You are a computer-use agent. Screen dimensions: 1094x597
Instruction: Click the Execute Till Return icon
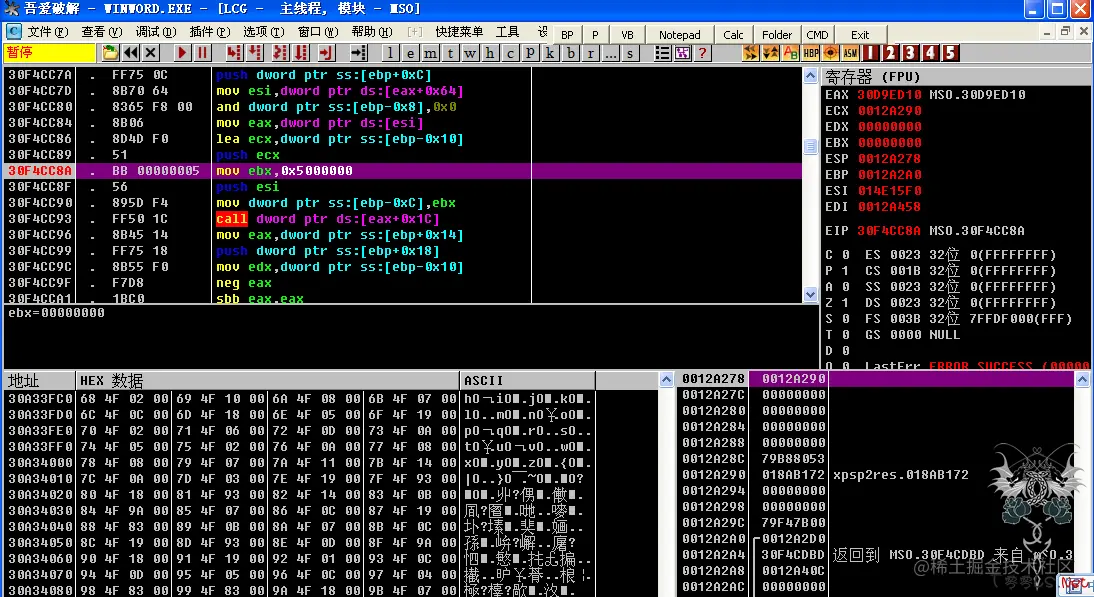pos(326,53)
